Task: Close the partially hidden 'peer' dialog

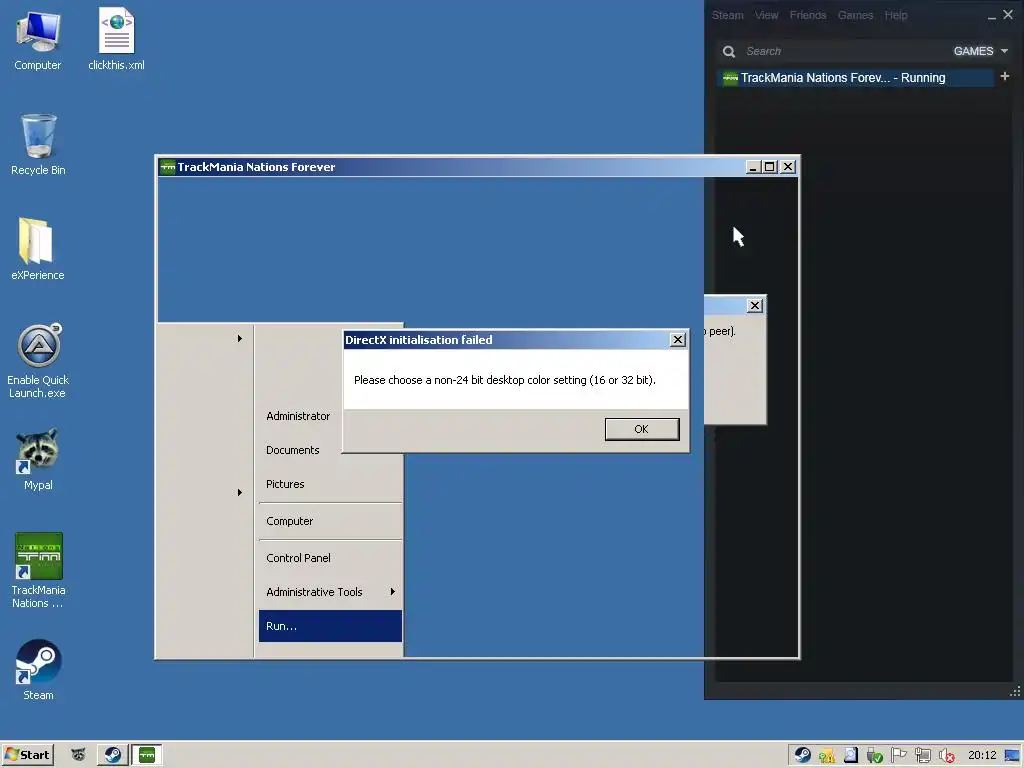Action: [754, 305]
